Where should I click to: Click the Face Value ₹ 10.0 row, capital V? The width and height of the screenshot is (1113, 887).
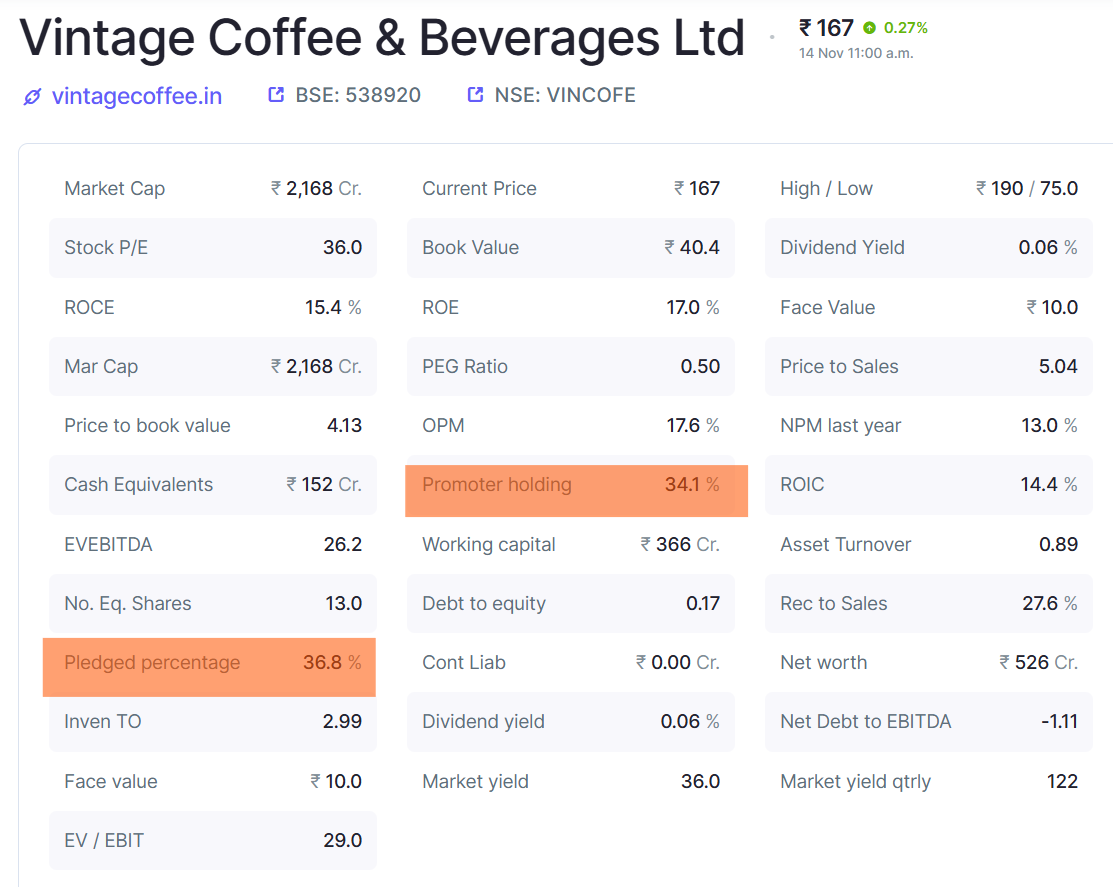(928, 307)
